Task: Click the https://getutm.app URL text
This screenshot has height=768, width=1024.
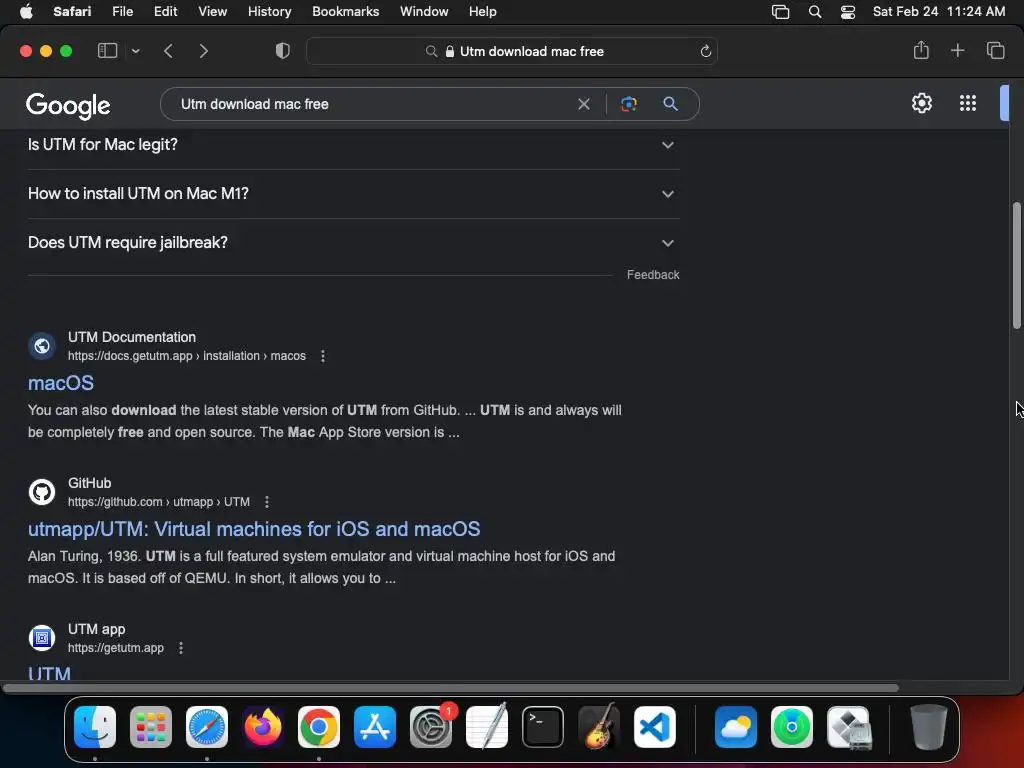Action: click(116, 648)
